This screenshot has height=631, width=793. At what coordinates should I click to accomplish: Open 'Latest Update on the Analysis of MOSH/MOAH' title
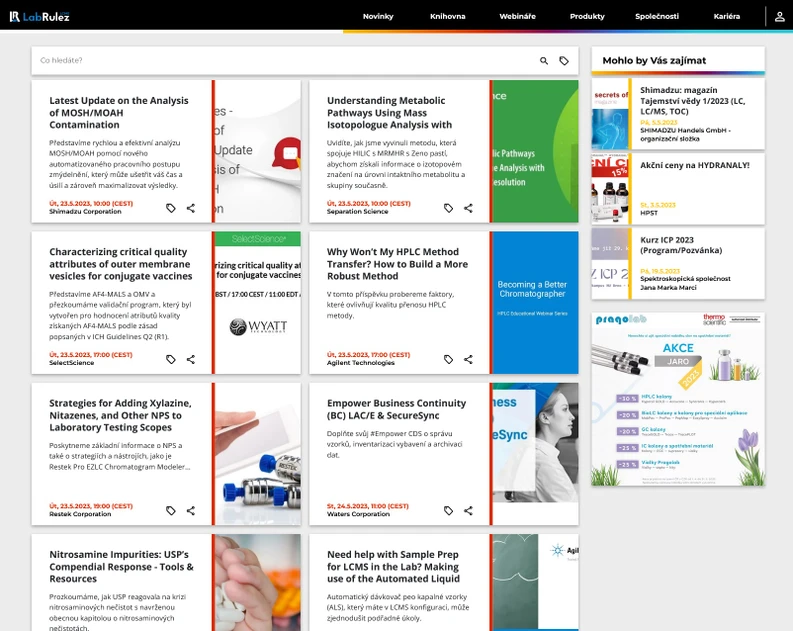click(119, 113)
